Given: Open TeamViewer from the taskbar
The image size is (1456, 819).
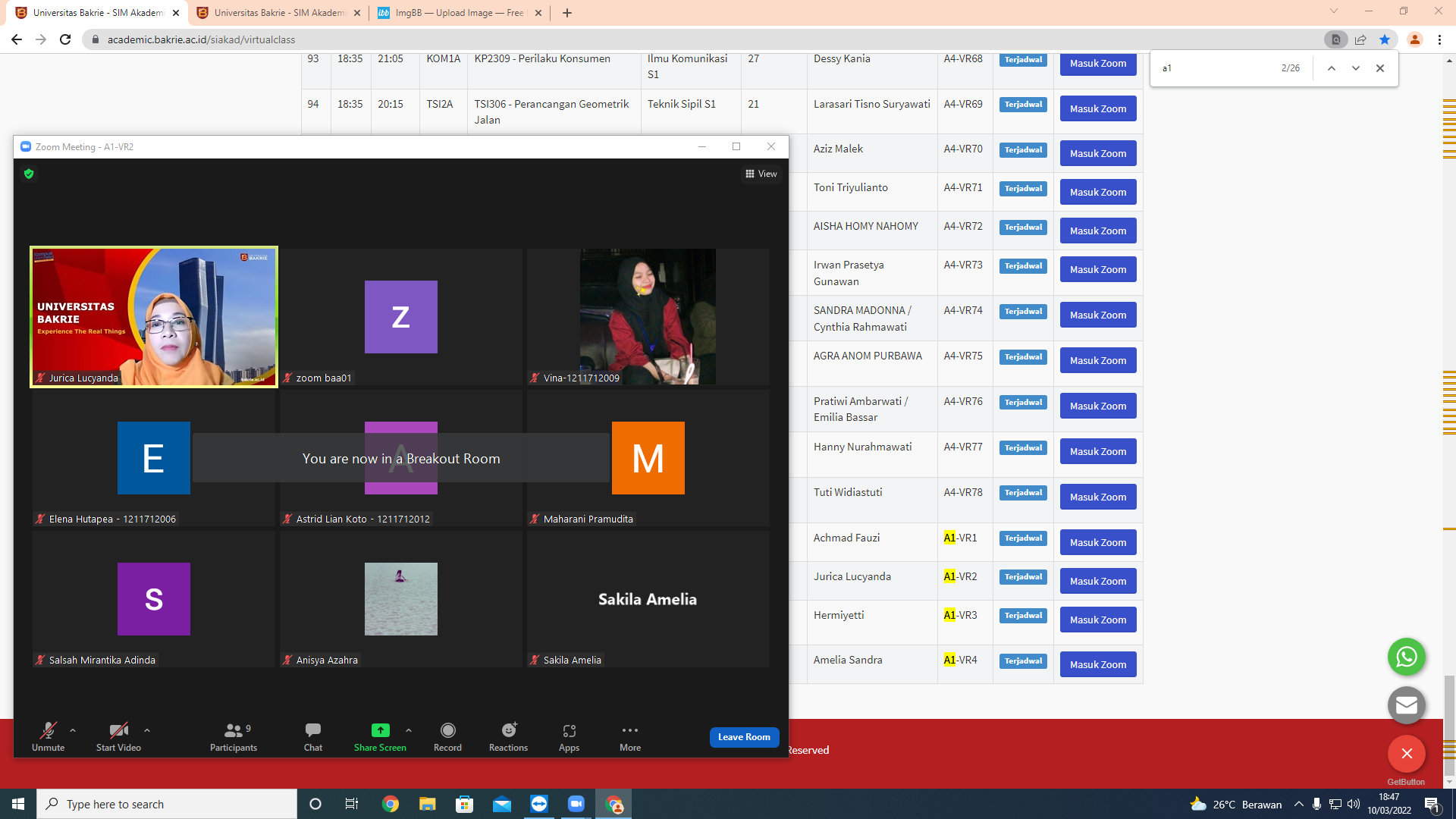Looking at the screenshot, I should pos(539,804).
